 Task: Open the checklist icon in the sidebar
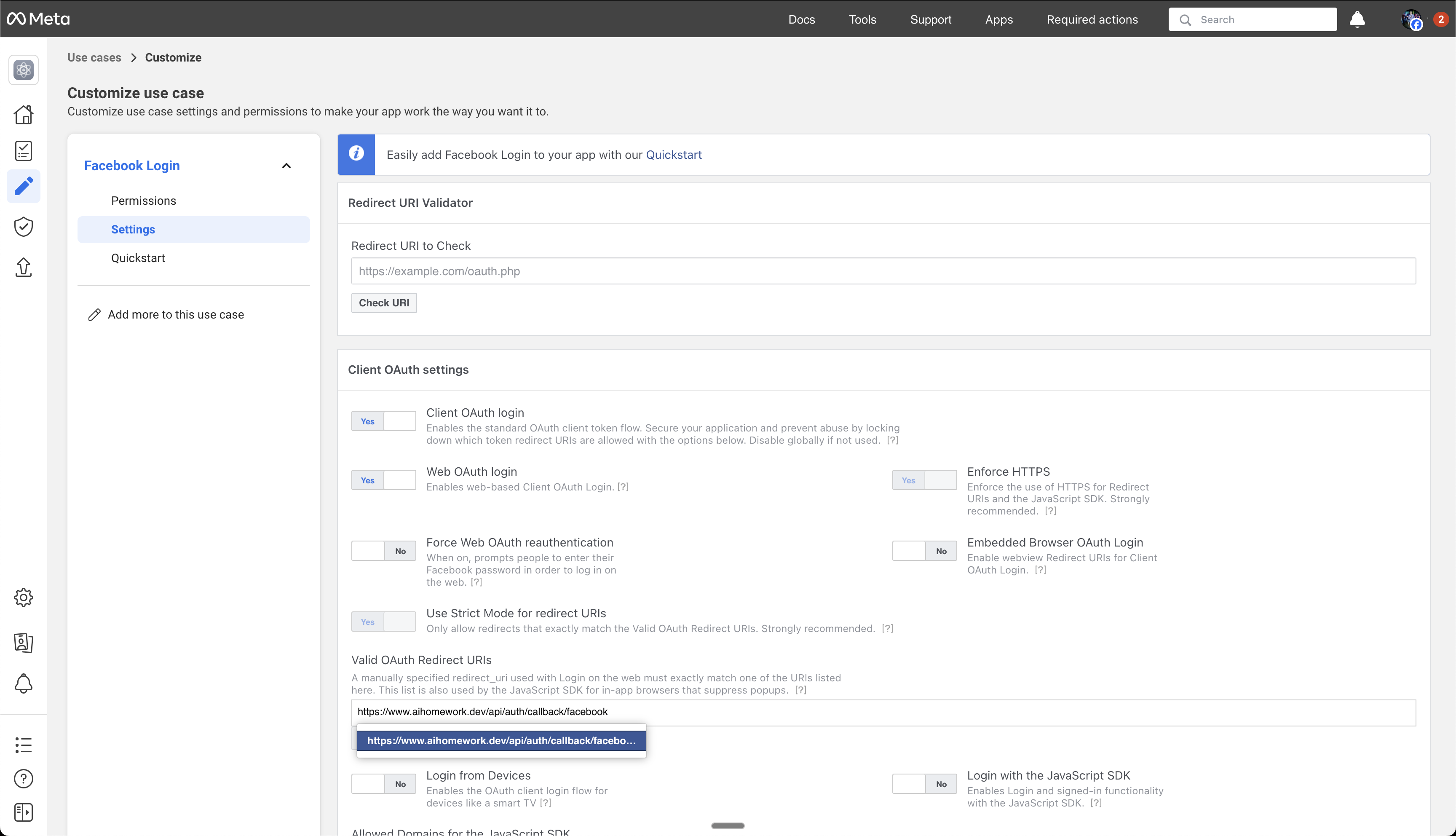pyautogui.click(x=24, y=151)
